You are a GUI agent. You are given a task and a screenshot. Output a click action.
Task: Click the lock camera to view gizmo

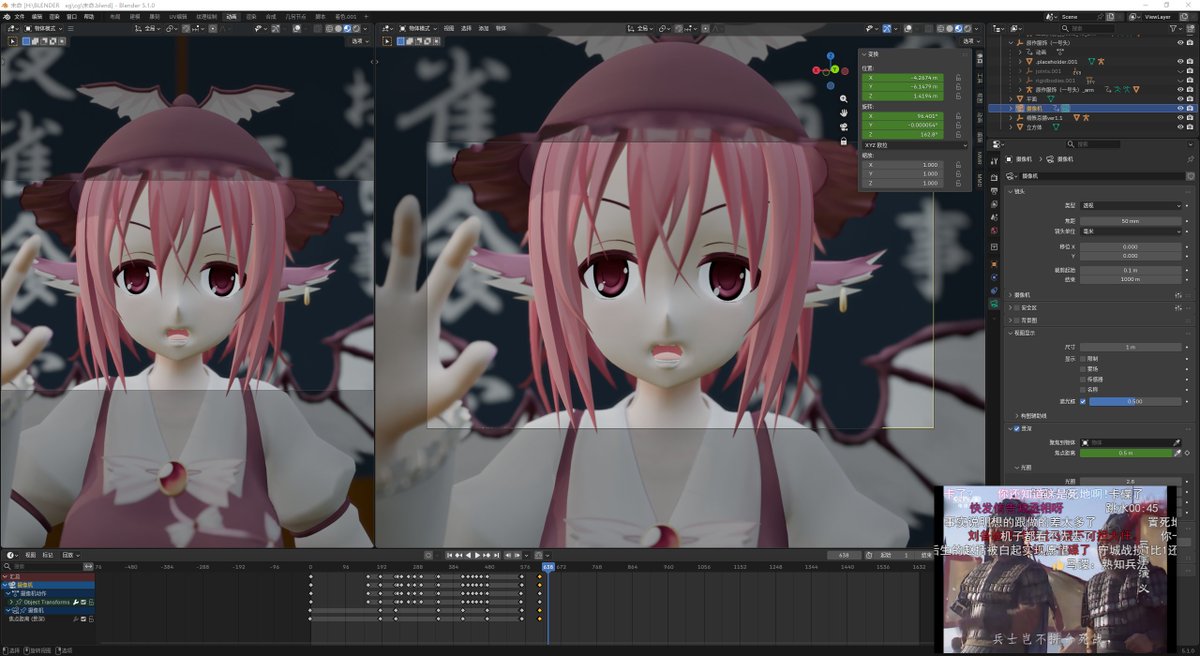point(844,141)
